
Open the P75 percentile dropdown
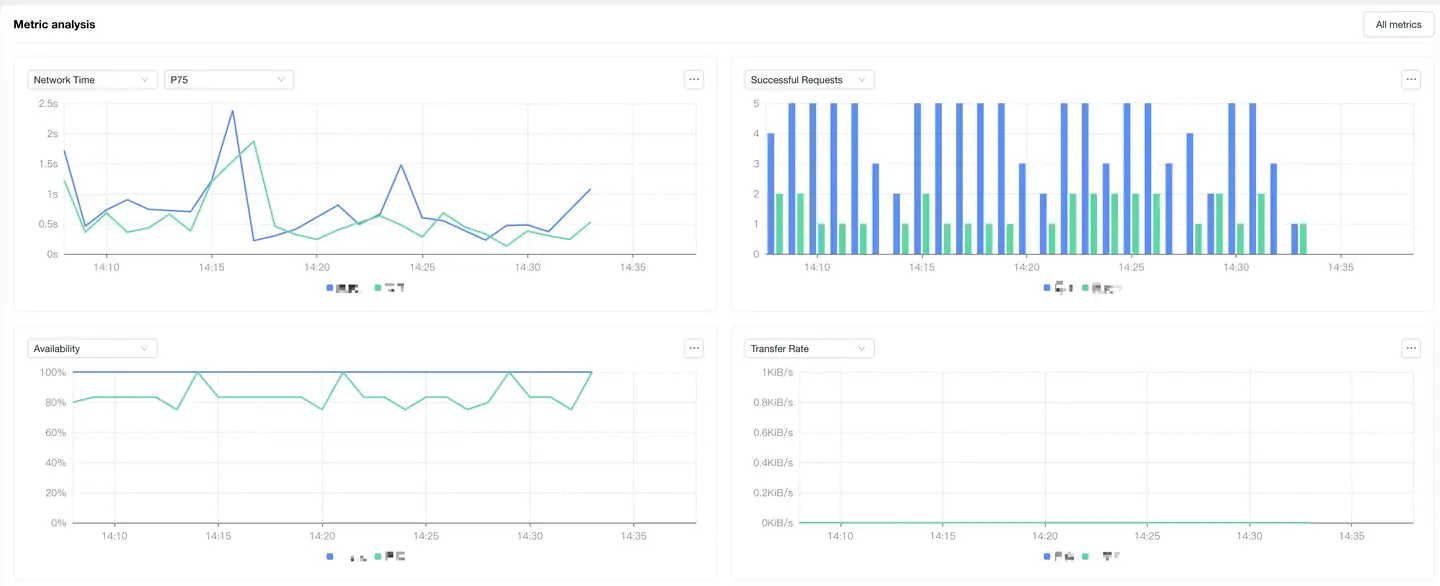tap(228, 80)
